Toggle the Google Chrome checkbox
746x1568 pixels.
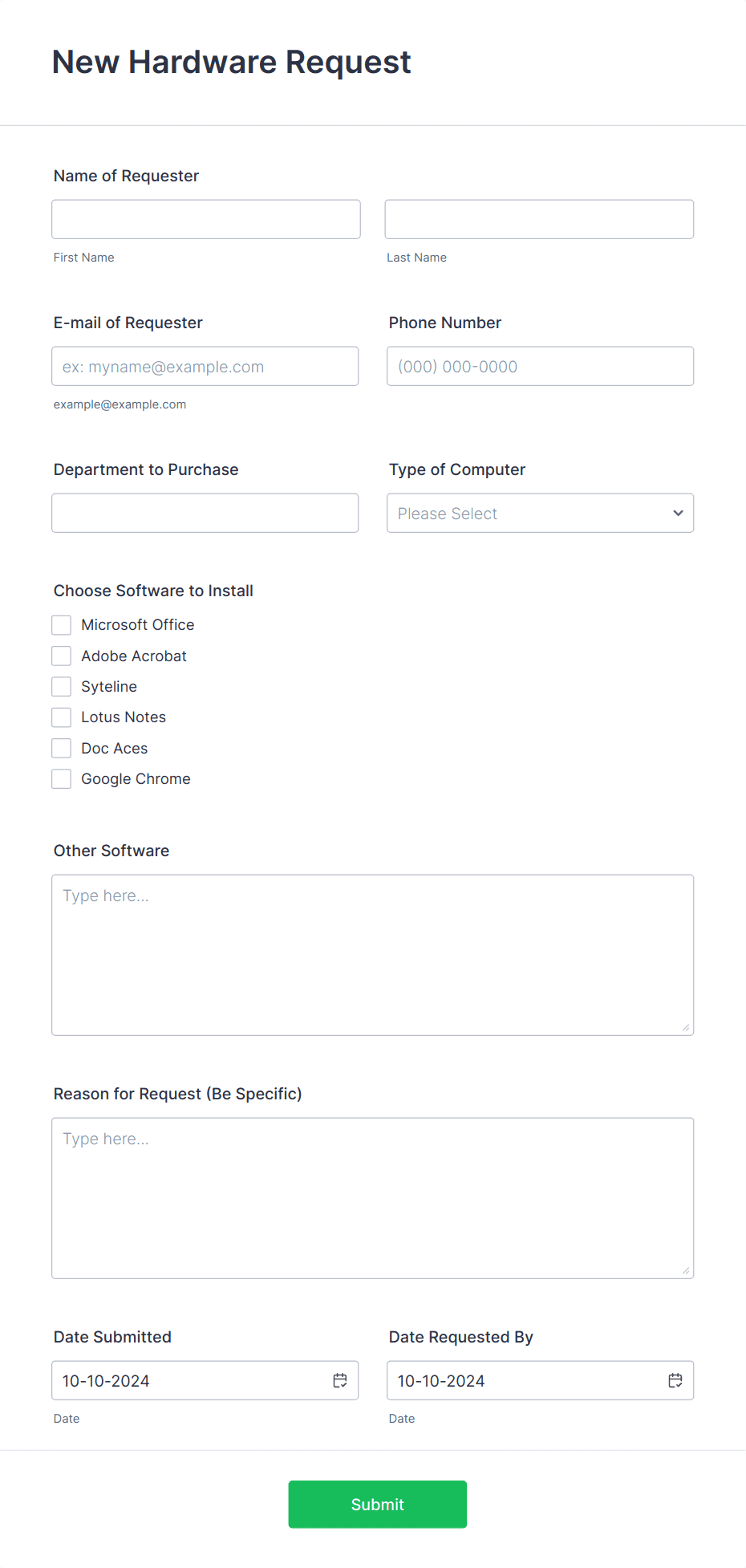[x=62, y=778]
